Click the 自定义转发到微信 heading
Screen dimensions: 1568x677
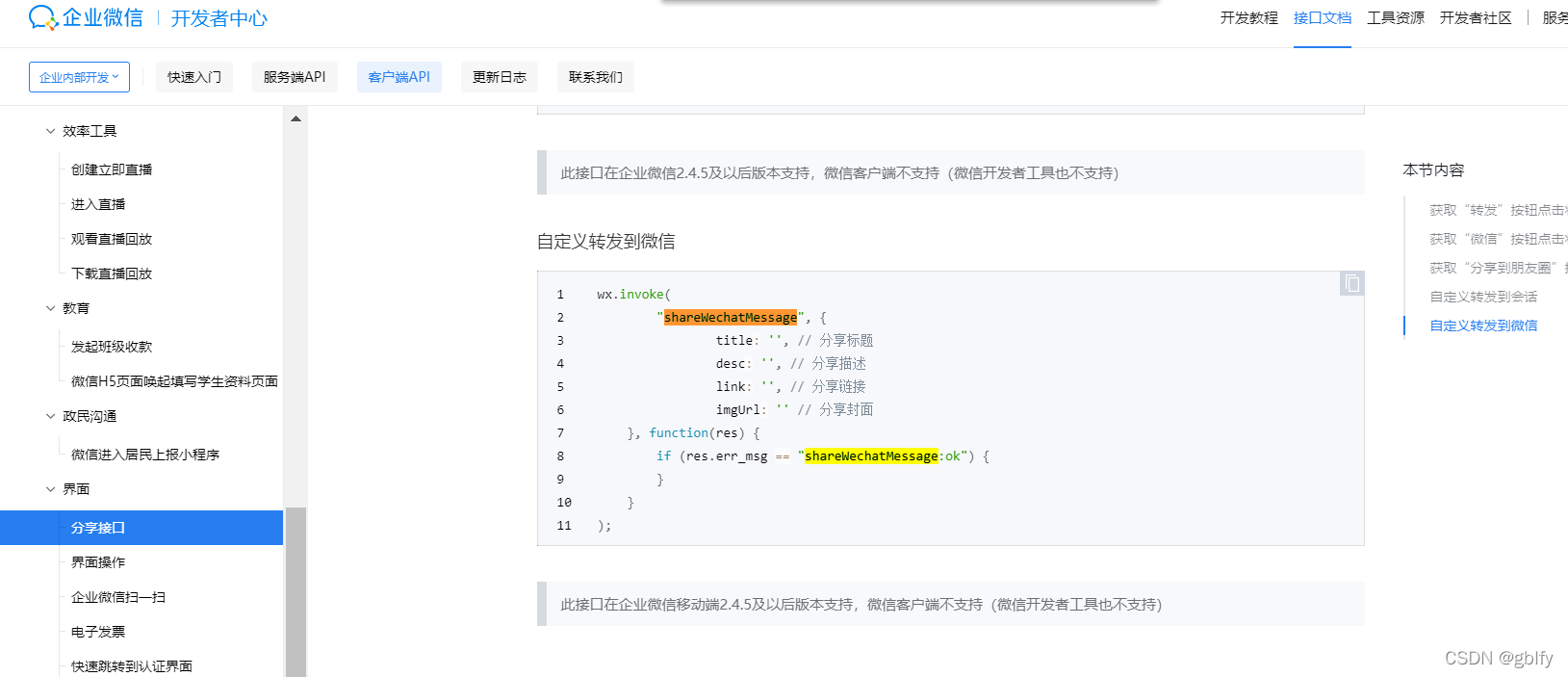tap(606, 242)
